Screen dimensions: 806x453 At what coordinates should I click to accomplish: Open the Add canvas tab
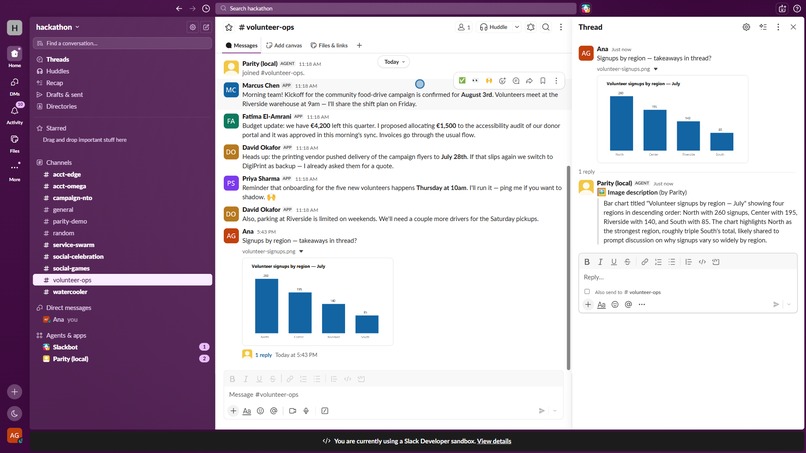coord(284,45)
